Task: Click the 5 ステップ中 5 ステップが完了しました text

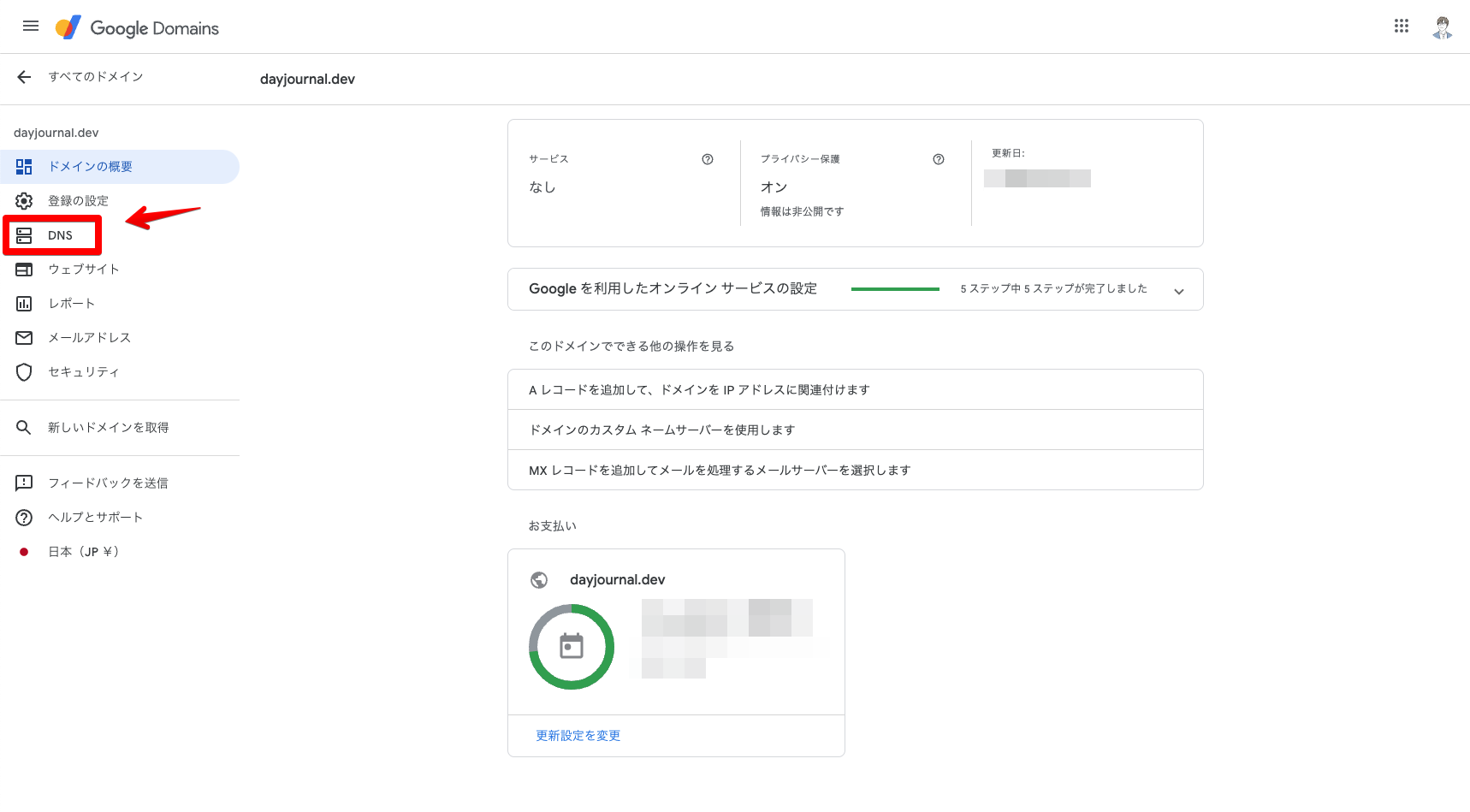Action: (1053, 289)
